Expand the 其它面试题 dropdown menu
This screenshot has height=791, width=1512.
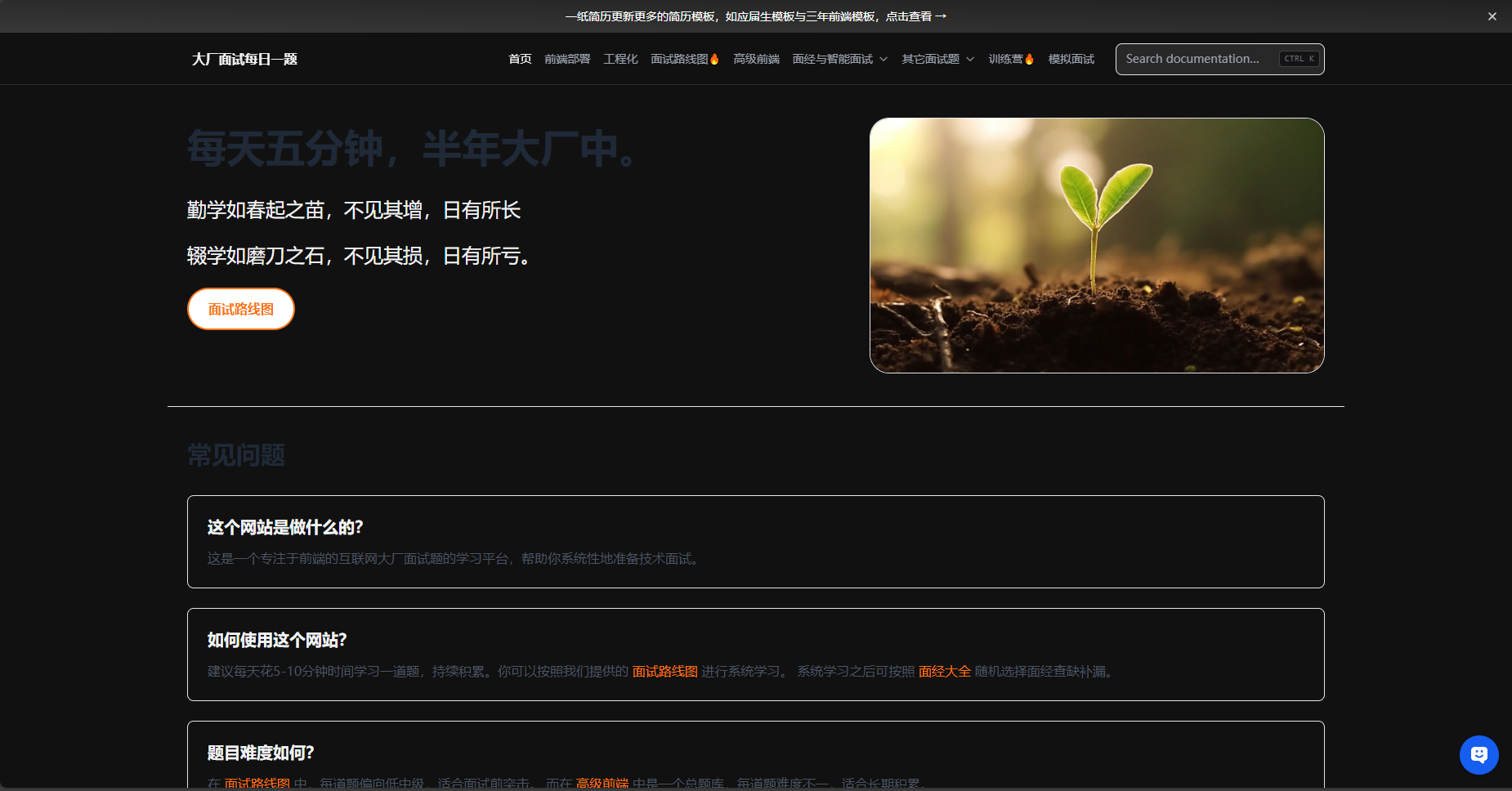coord(937,59)
